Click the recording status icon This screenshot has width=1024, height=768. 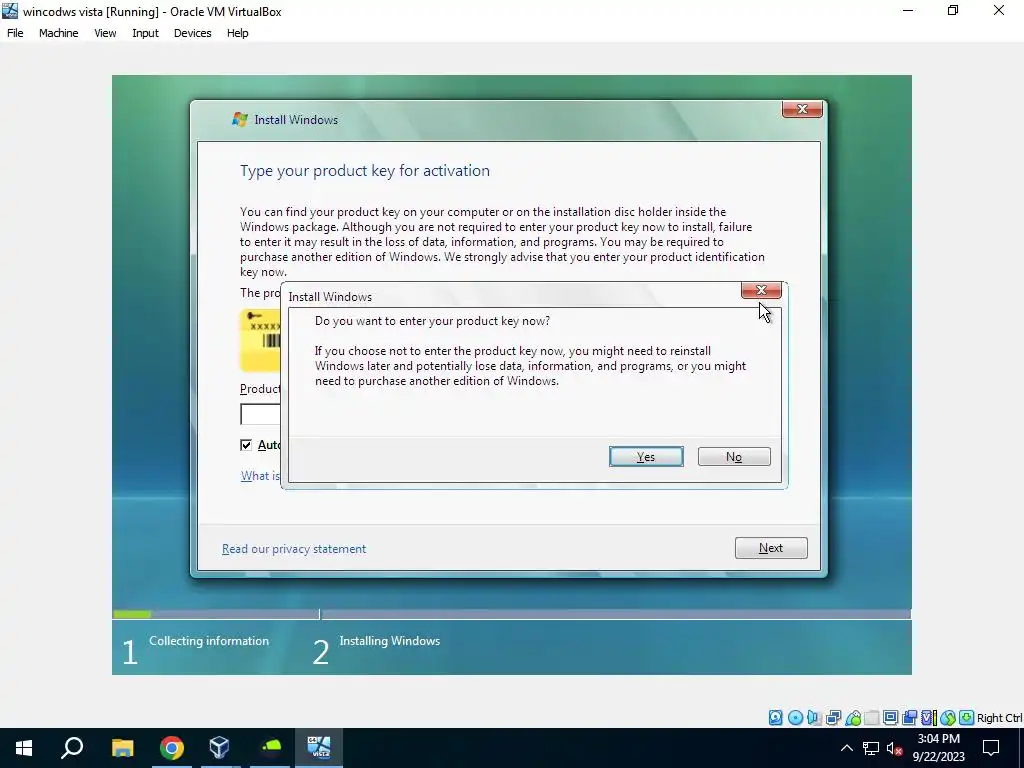click(909, 718)
